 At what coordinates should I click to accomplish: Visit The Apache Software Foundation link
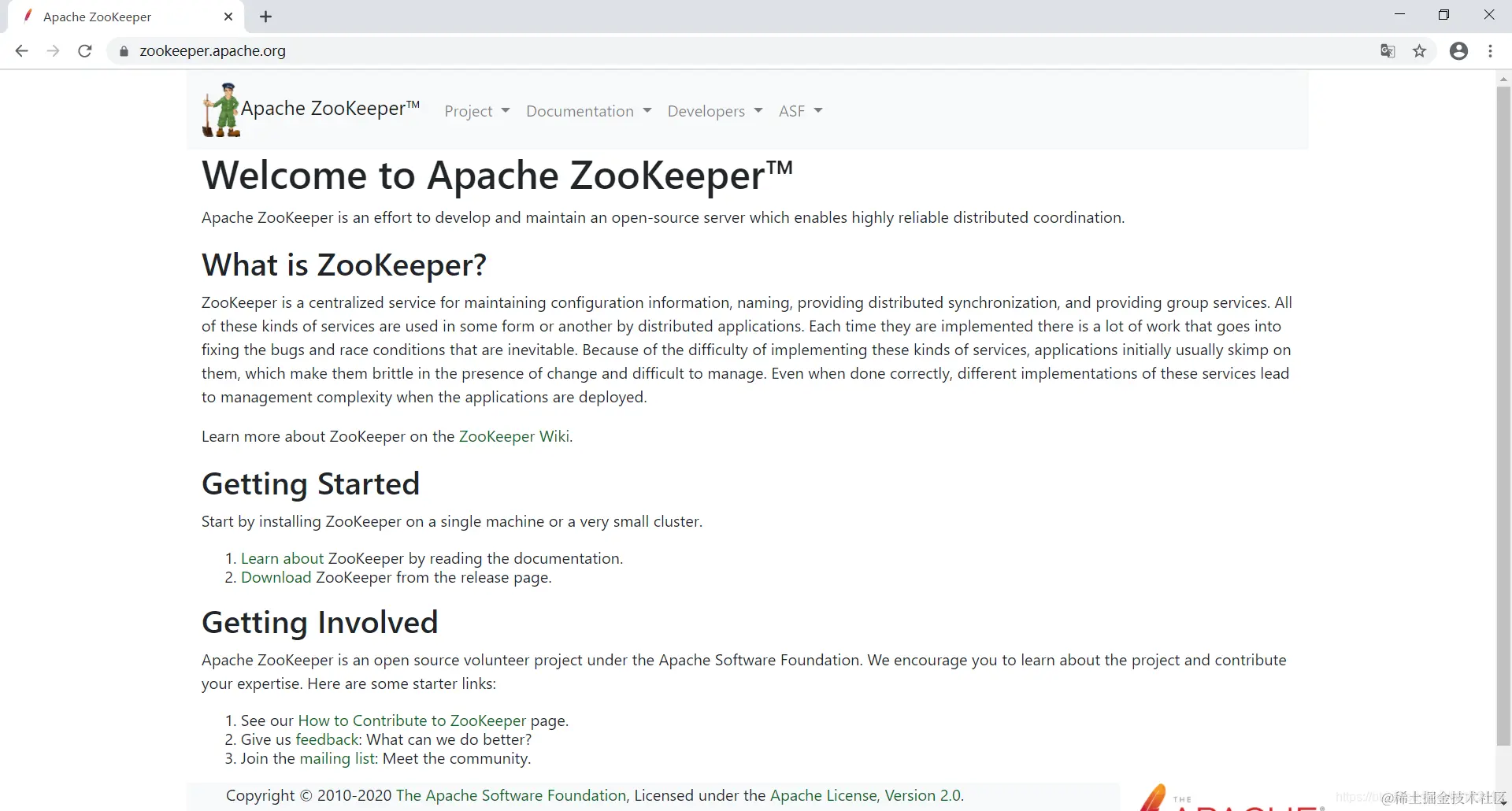(x=511, y=795)
